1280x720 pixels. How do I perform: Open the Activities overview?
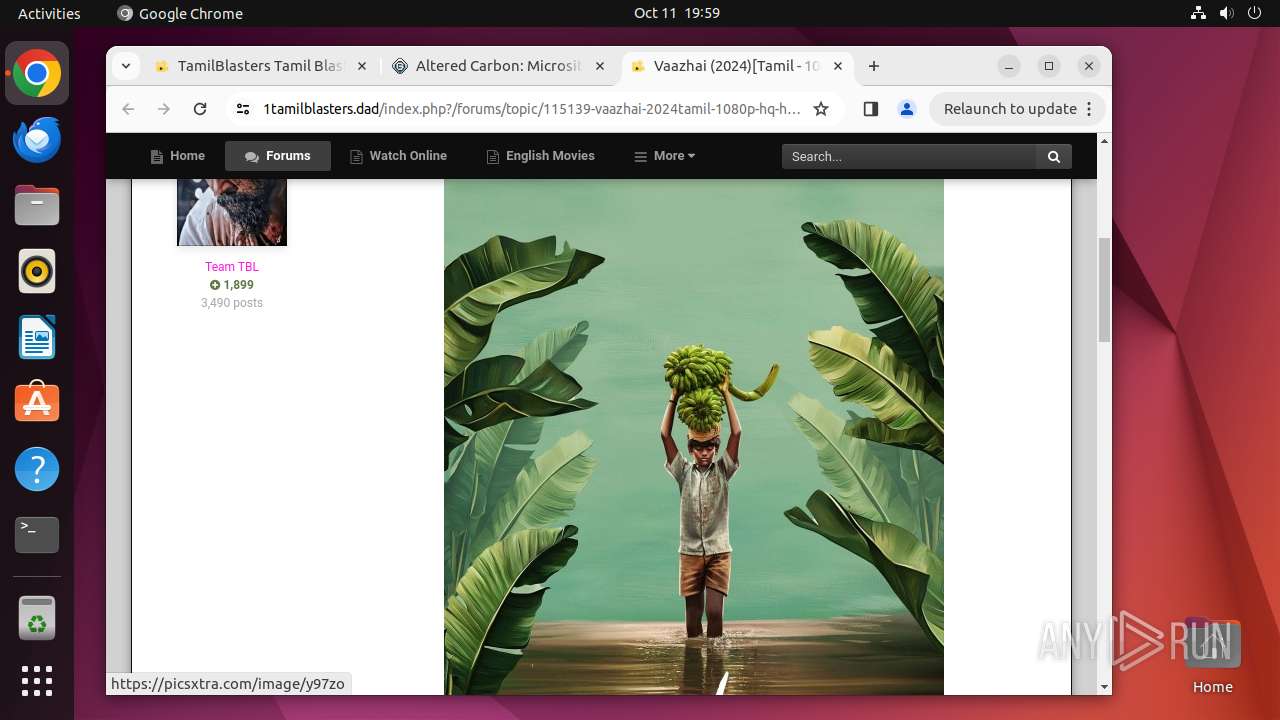click(49, 13)
